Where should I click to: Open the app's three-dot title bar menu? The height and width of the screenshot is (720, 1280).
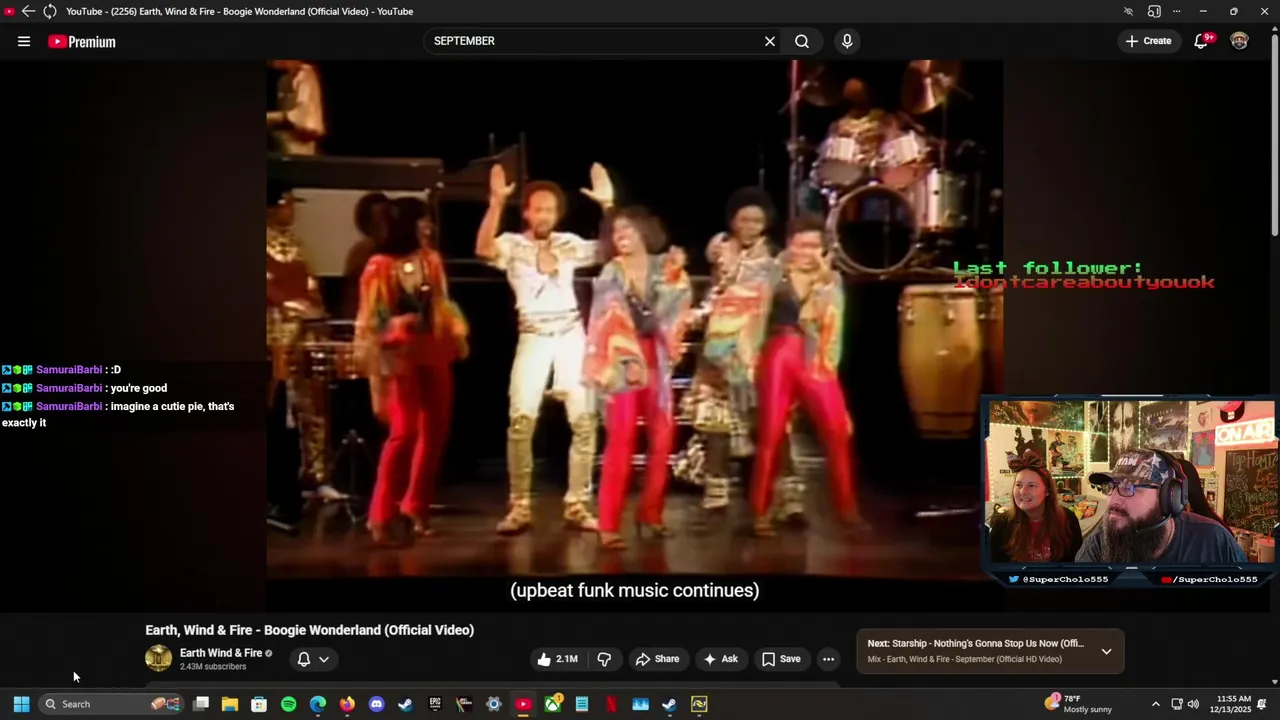click(x=1176, y=11)
